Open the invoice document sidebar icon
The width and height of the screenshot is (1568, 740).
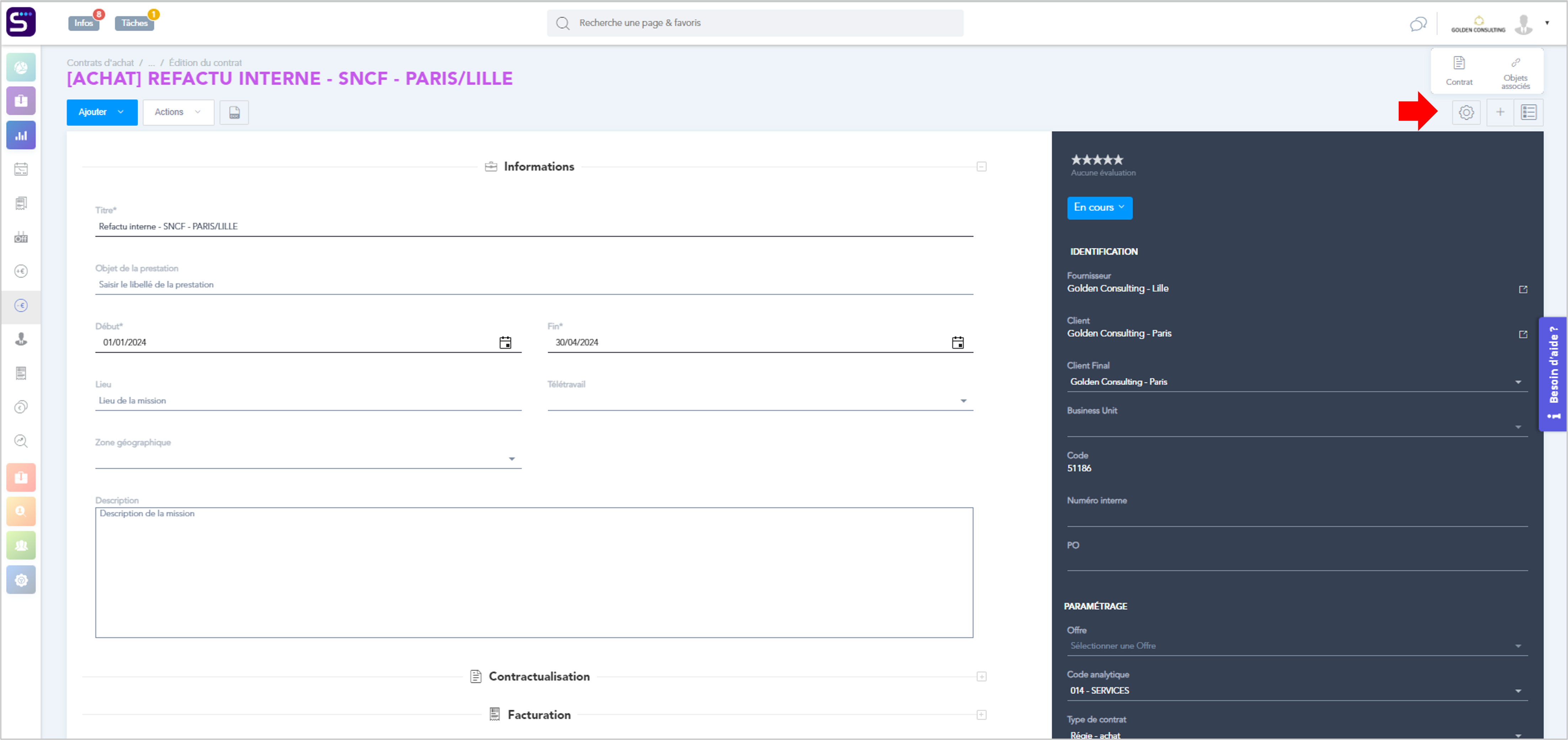point(21,373)
